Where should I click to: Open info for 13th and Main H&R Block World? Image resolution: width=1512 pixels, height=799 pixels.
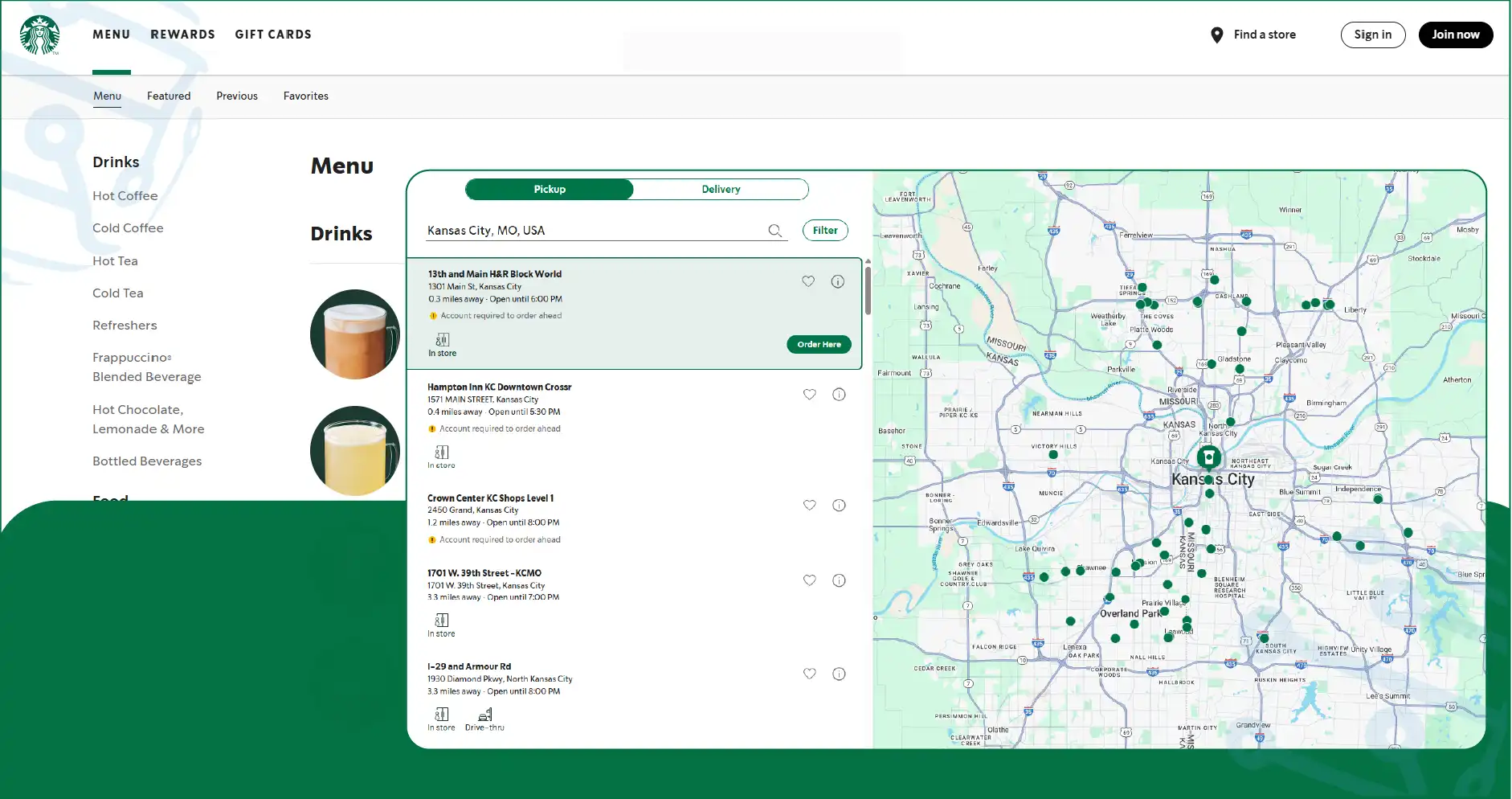[837, 281]
